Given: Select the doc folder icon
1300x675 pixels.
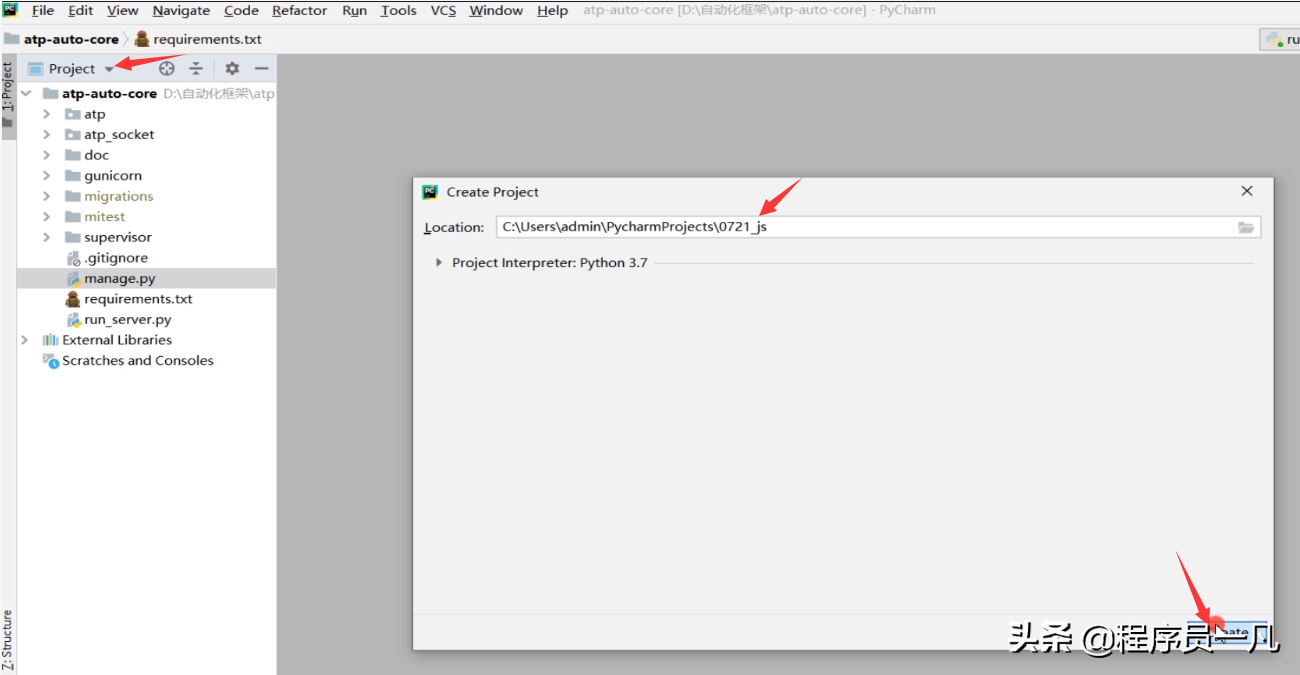Looking at the screenshot, I should tap(72, 155).
